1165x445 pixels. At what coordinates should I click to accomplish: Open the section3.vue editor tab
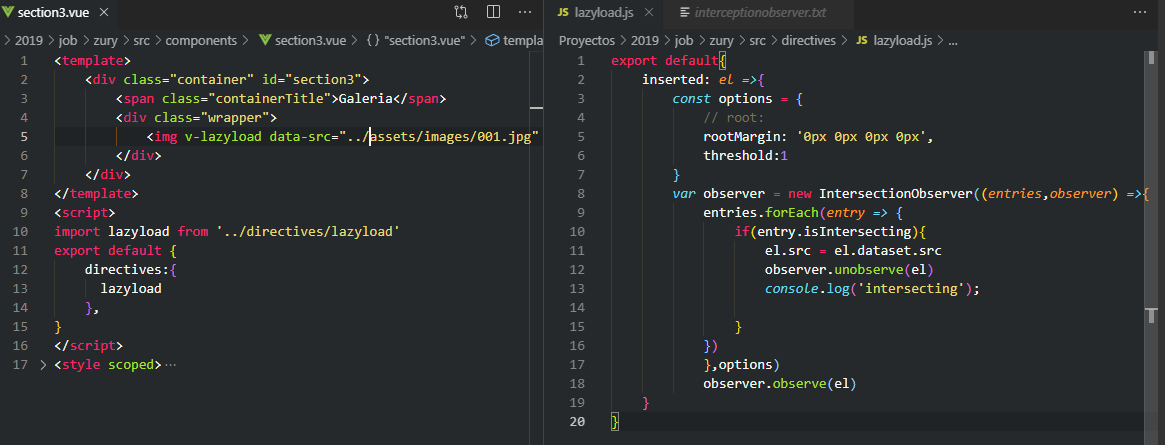pos(57,13)
